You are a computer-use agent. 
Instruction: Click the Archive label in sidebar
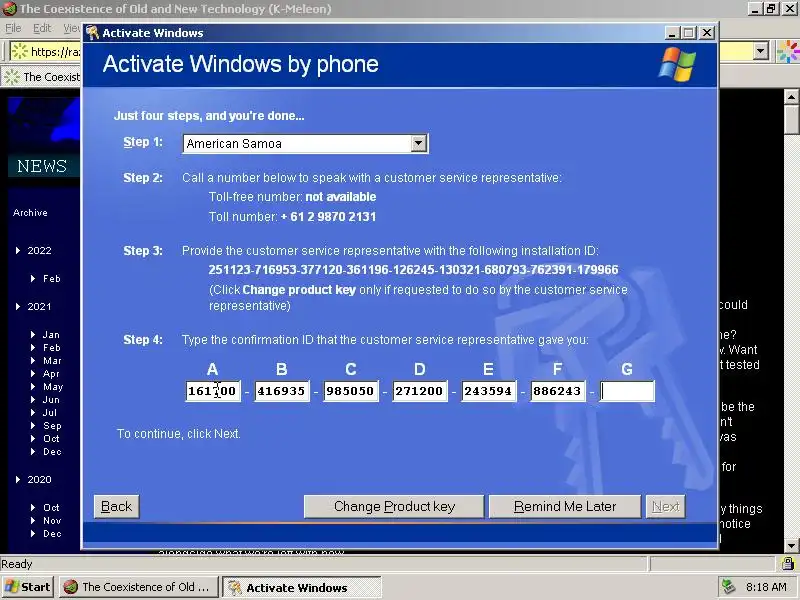[x=30, y=213]
